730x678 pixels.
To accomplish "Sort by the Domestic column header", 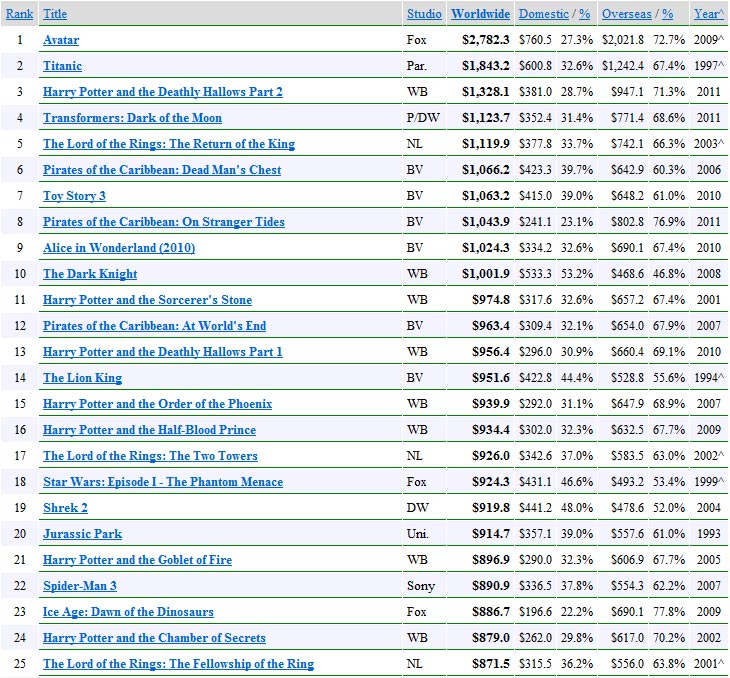I will click(x=544, y=14).
